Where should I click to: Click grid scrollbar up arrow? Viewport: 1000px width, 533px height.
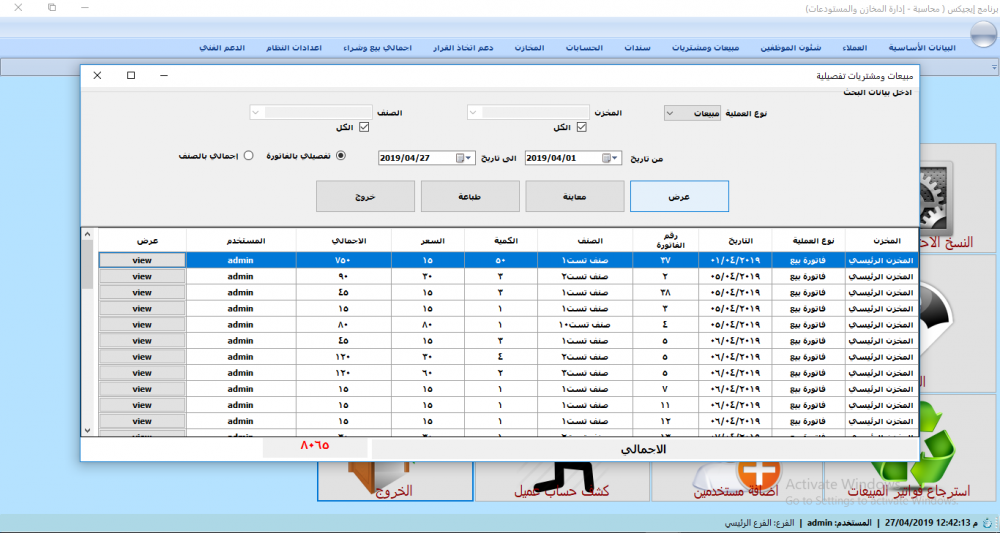click(87, 234)
